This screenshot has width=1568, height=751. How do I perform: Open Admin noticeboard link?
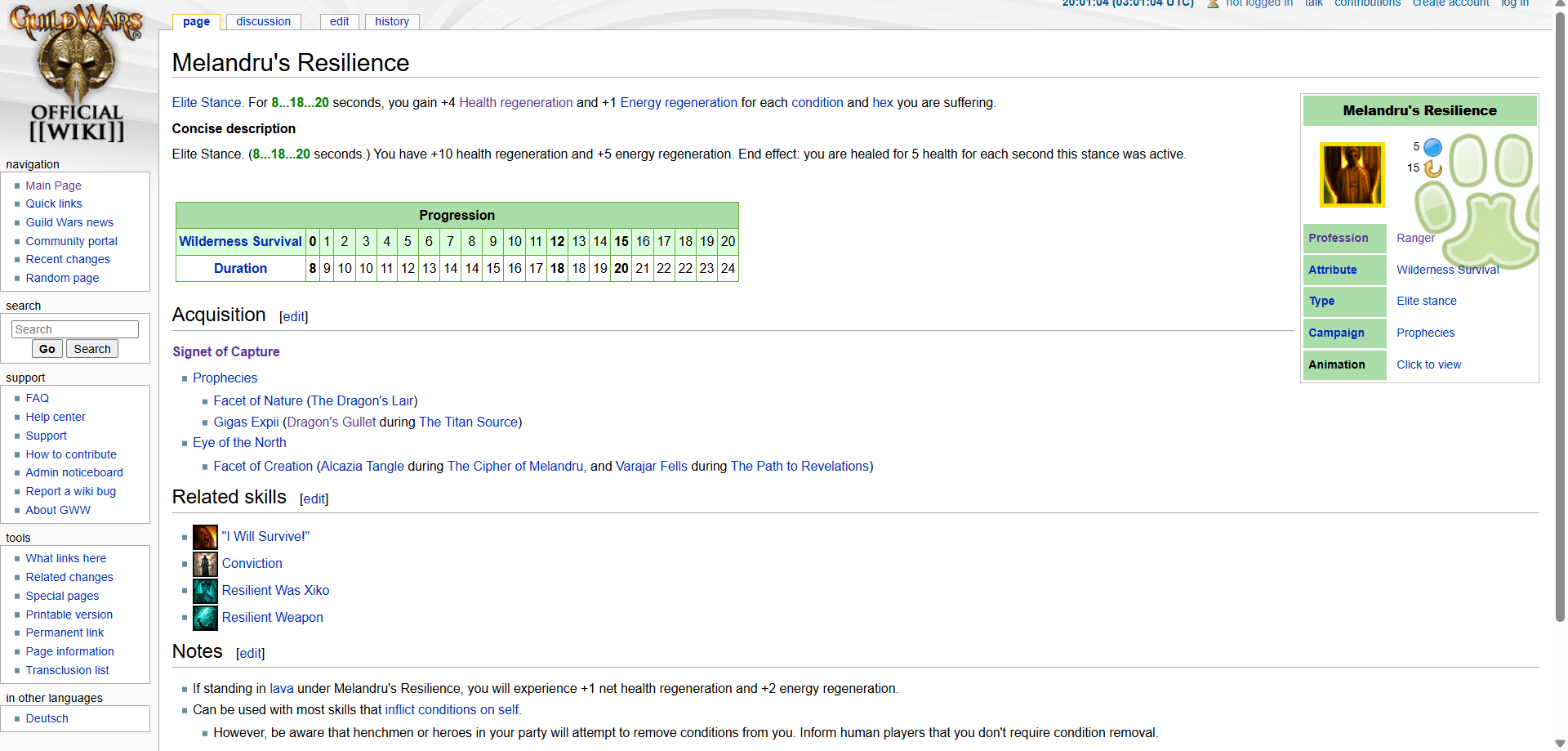(74, 472)
